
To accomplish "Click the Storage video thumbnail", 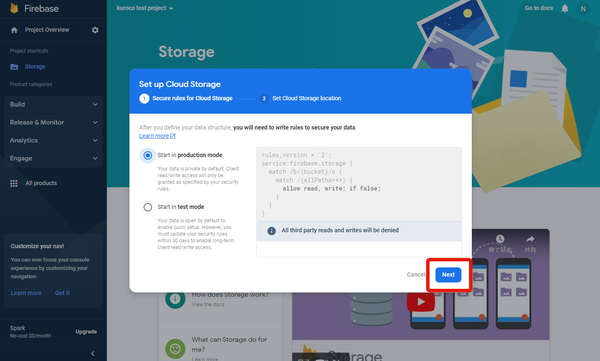I will (421, 284).
